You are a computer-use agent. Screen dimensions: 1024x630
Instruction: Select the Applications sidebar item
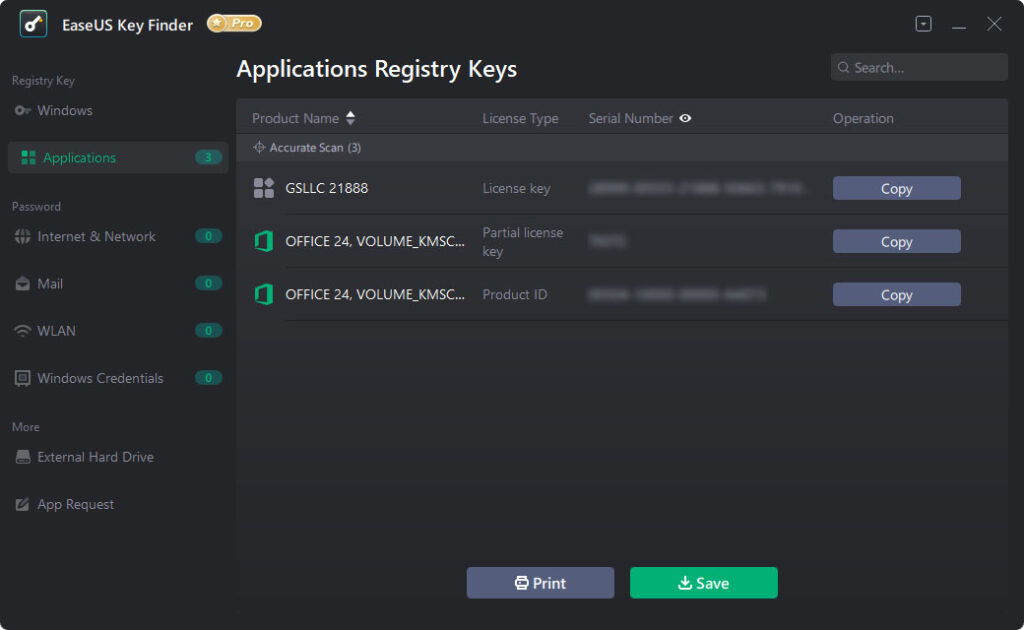(x=118, y=157)
